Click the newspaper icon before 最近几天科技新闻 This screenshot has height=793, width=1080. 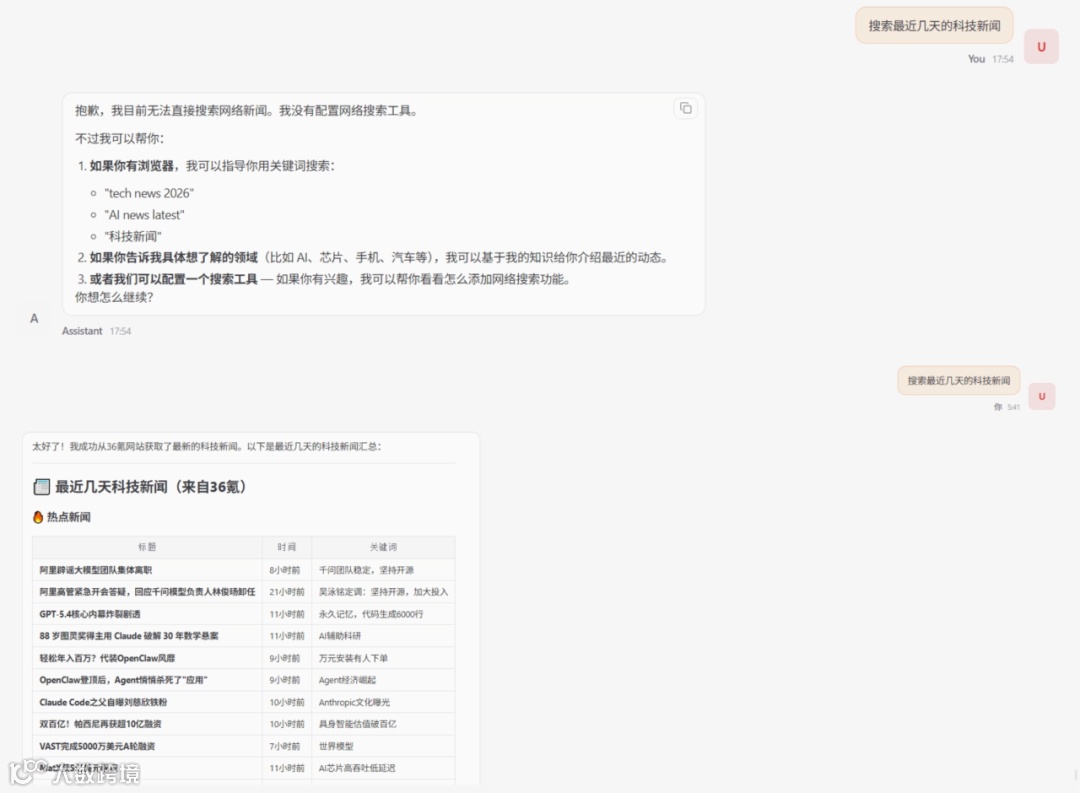pyautogui.click(x=41, y=487)
